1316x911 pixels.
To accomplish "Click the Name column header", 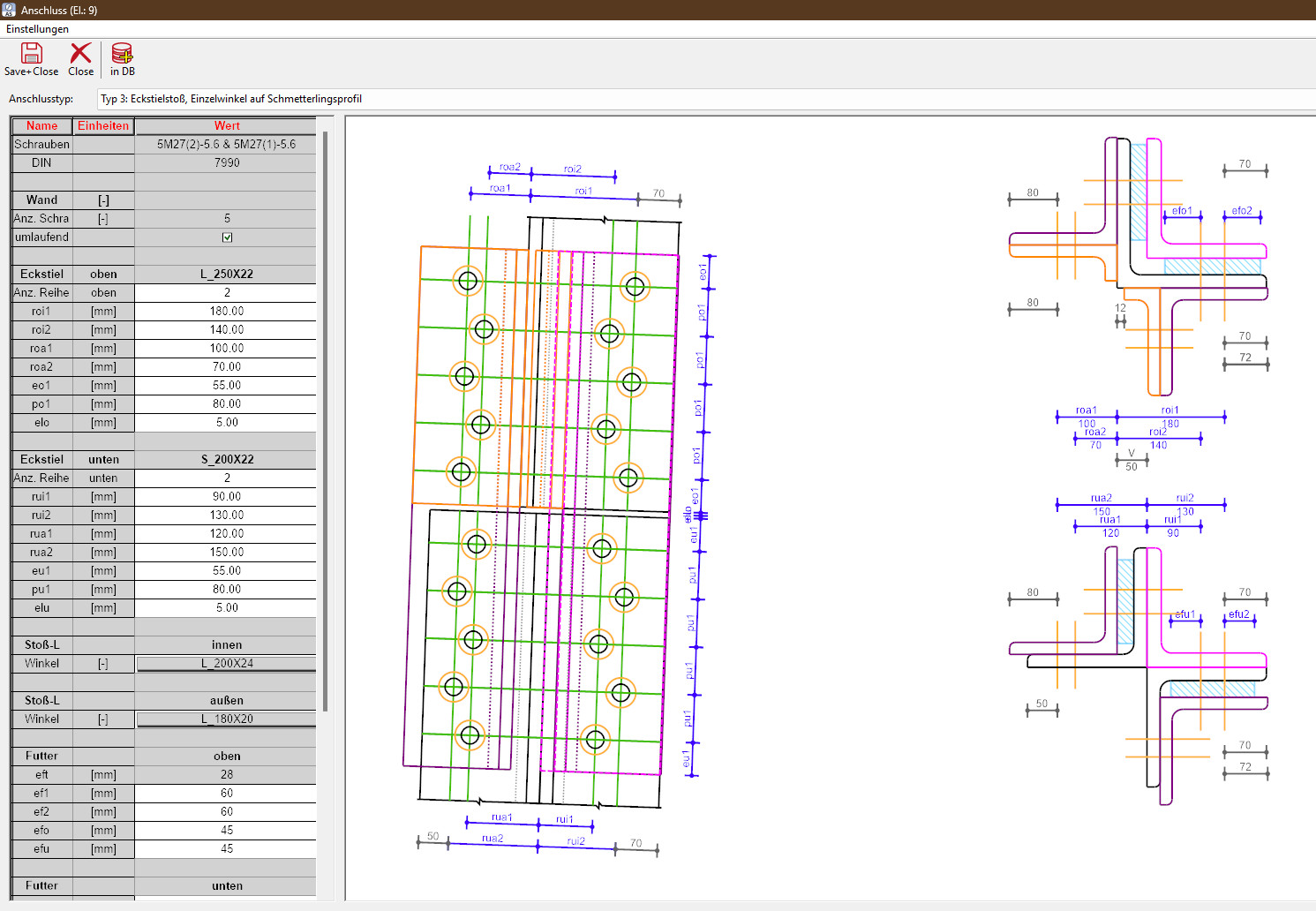I will [x=41, y=126].
